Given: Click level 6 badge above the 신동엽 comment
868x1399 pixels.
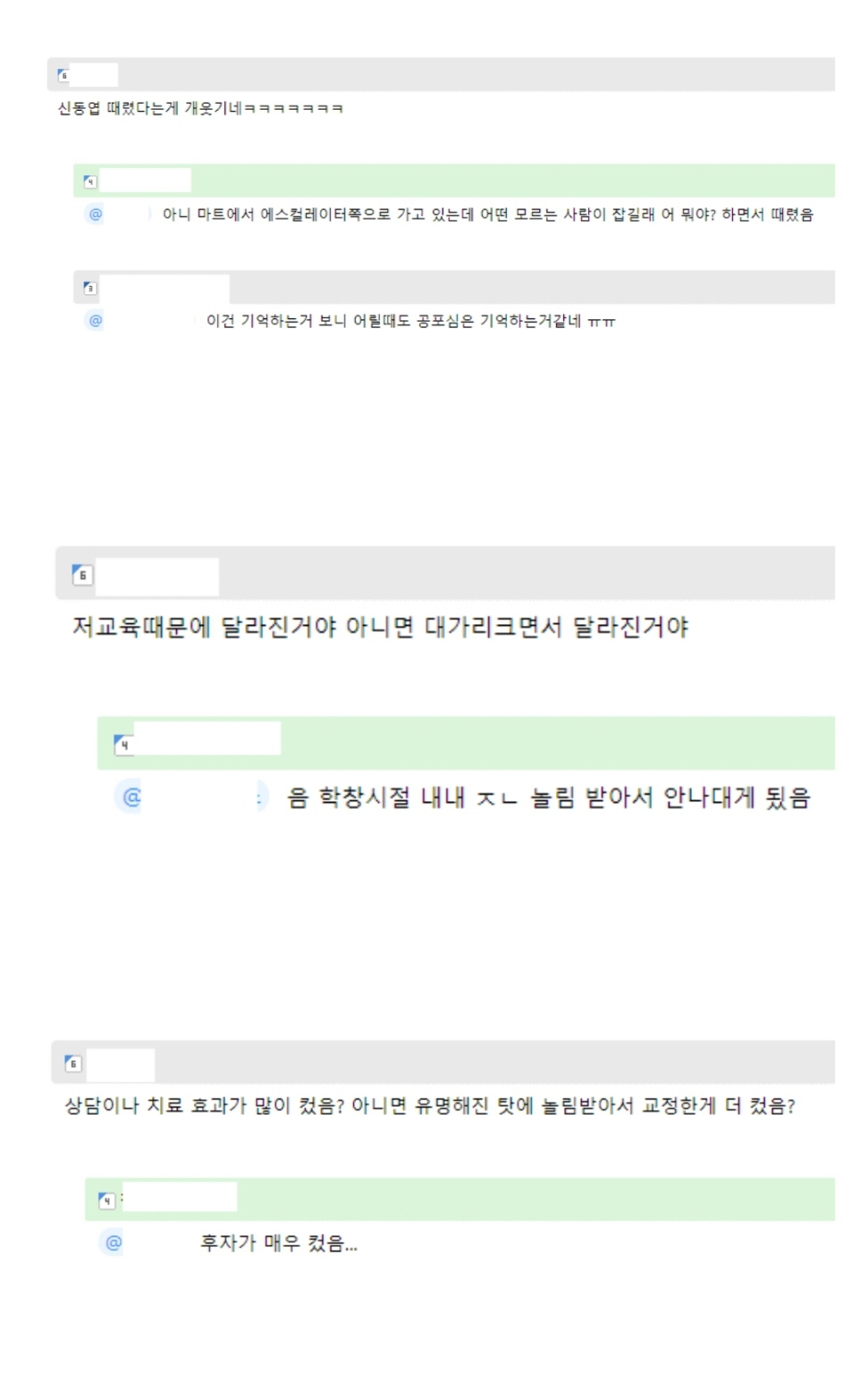Looking at the screenshot, I should coord(63,76).
